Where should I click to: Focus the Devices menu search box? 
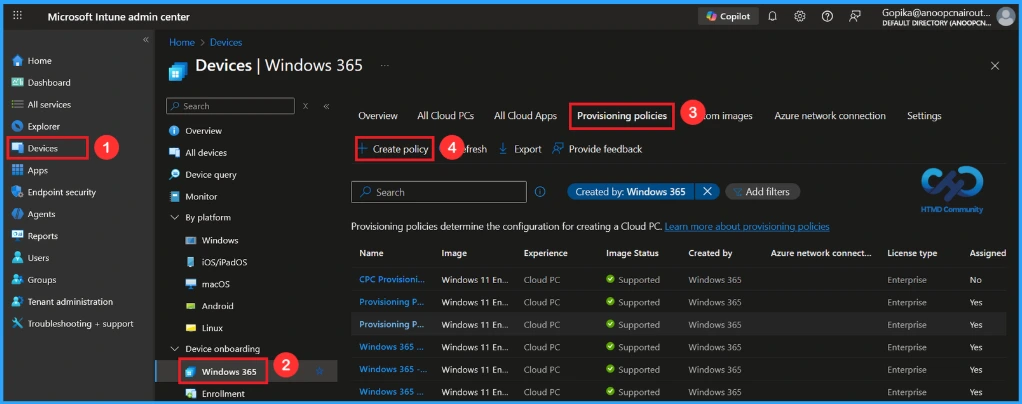coord(230,106)
